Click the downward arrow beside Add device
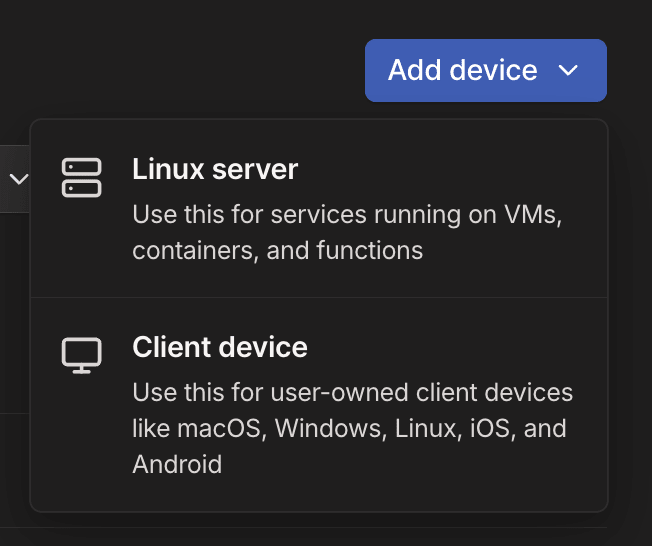Viewport: 652px width, 546px height. coord(568,70)
